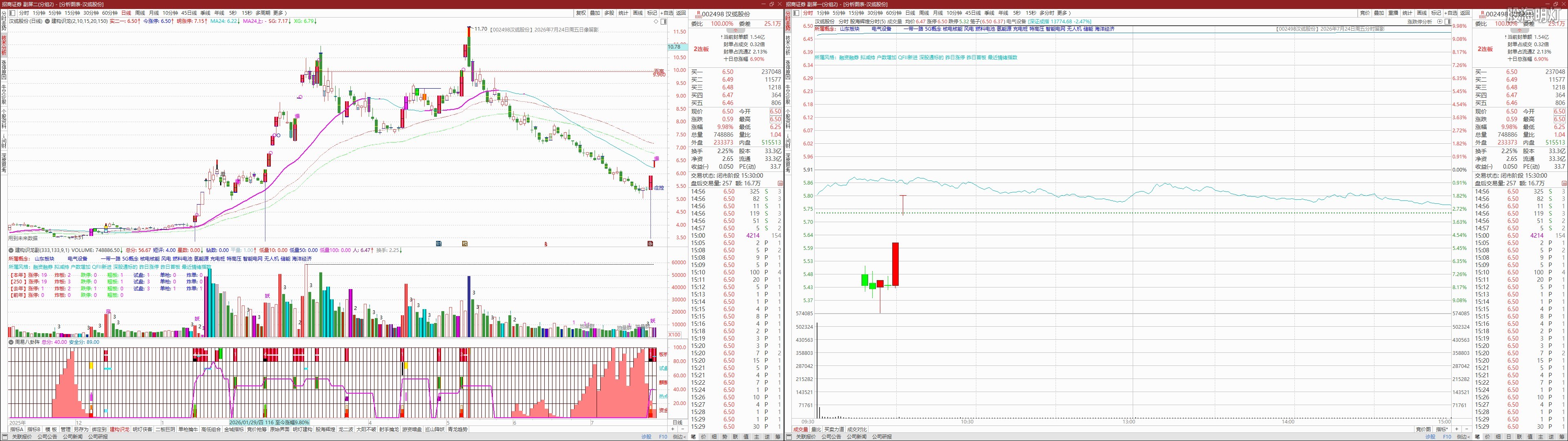The width and height of the screenshot is (1568, 441).
Task: Click 日线 period label right of time axis
Action: (677, 422)
